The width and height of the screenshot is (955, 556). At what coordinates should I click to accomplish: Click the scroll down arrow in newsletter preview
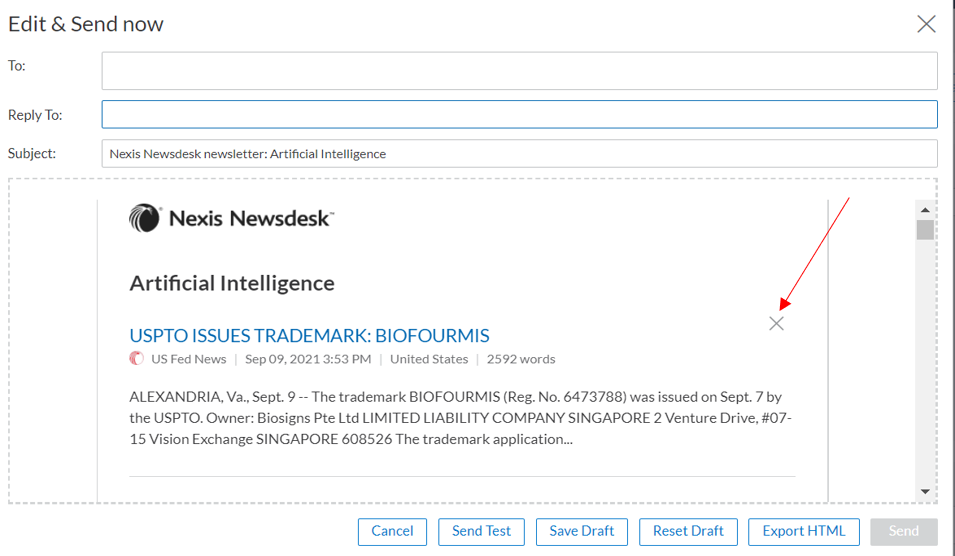click(x=925, y=491)
